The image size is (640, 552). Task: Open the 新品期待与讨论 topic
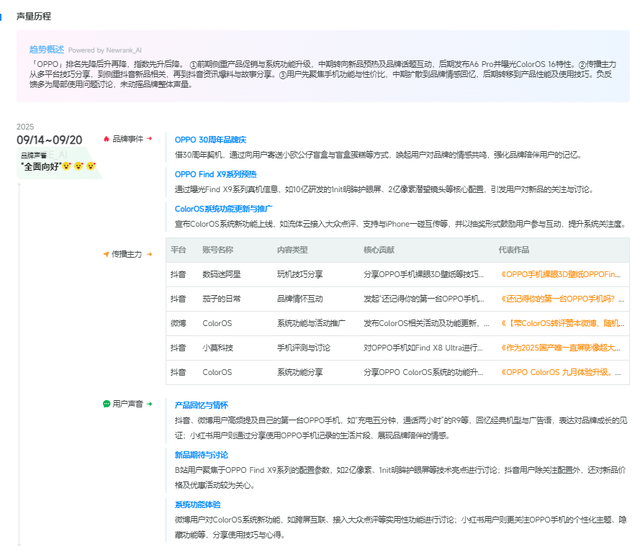pyautogui.click(x=201, y=455)
